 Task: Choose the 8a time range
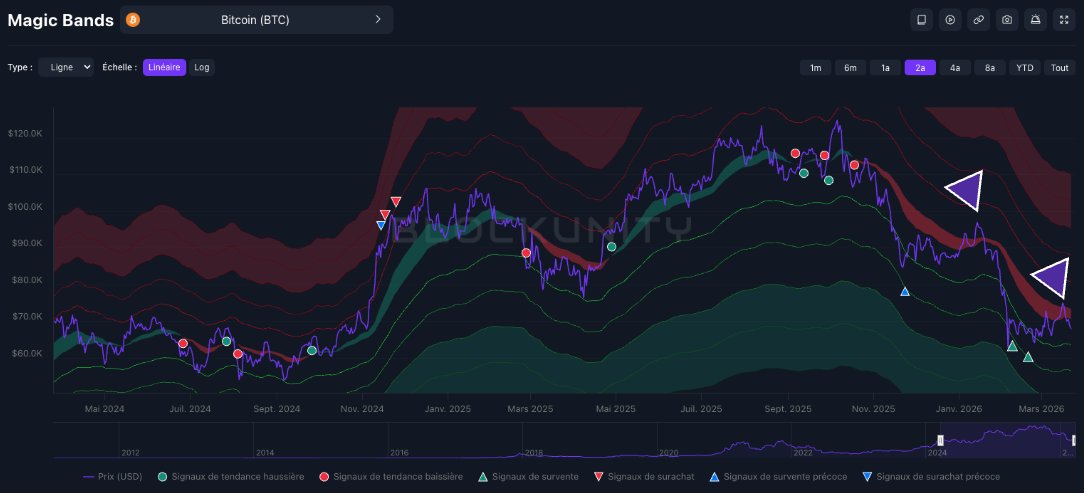[990, 68]
